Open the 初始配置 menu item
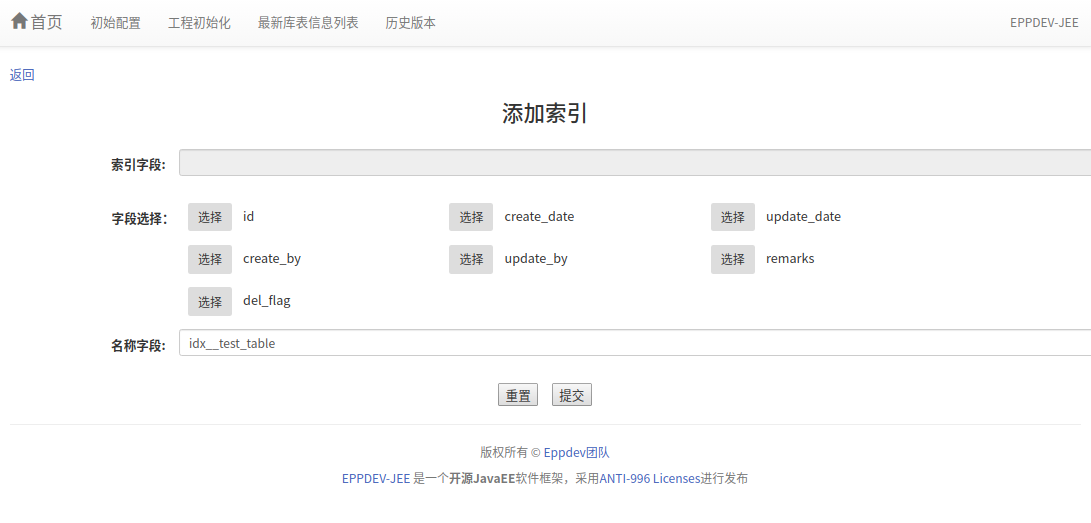 point(115,23)
